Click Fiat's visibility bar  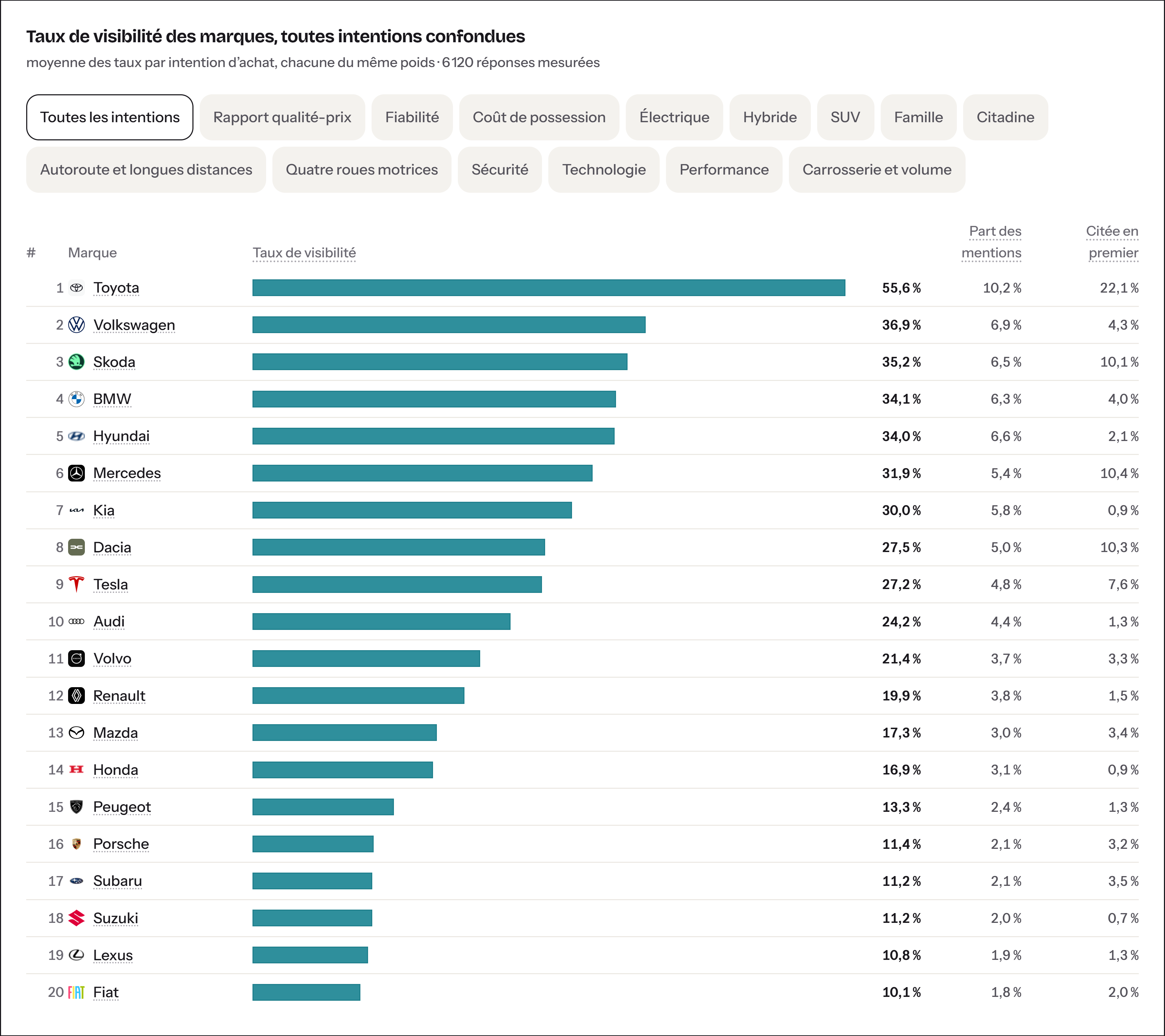pyautogui.click(x=307, y=993)
